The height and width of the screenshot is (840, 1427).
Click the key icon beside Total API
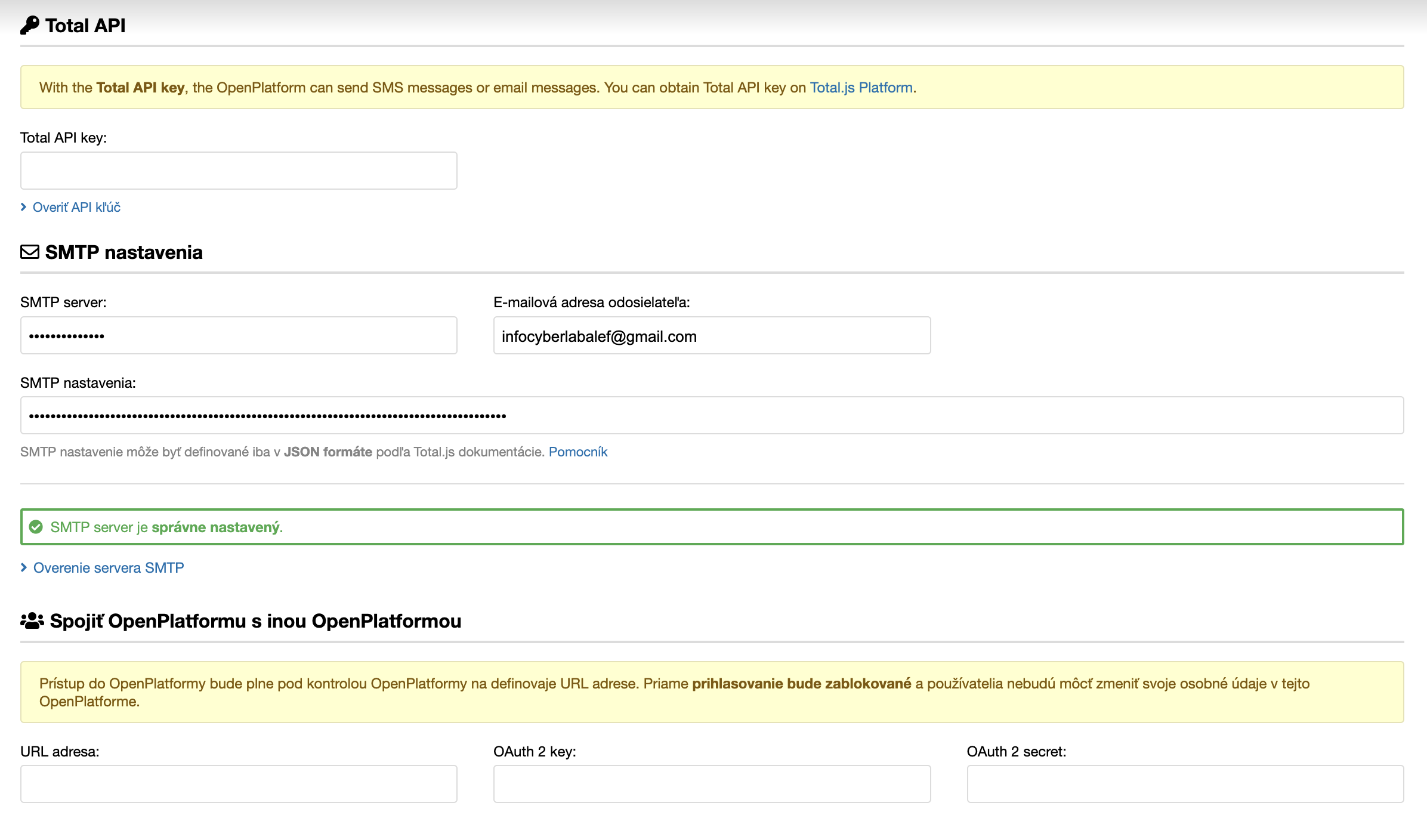30,26
